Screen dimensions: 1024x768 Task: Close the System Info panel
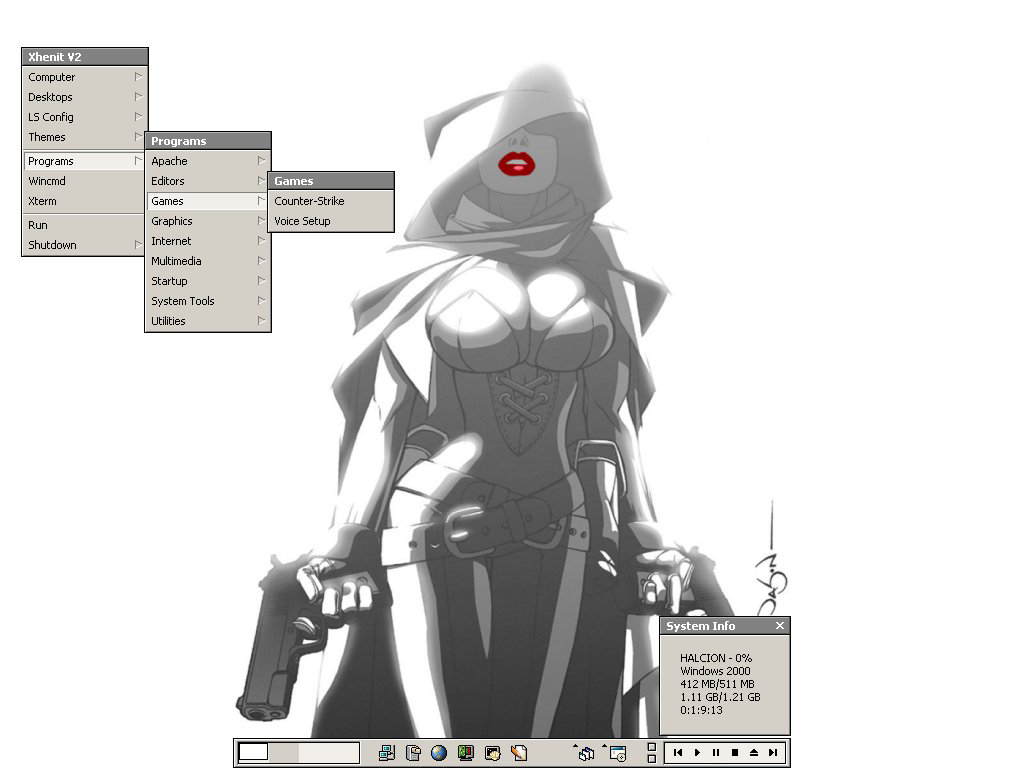tap(780, 626)
